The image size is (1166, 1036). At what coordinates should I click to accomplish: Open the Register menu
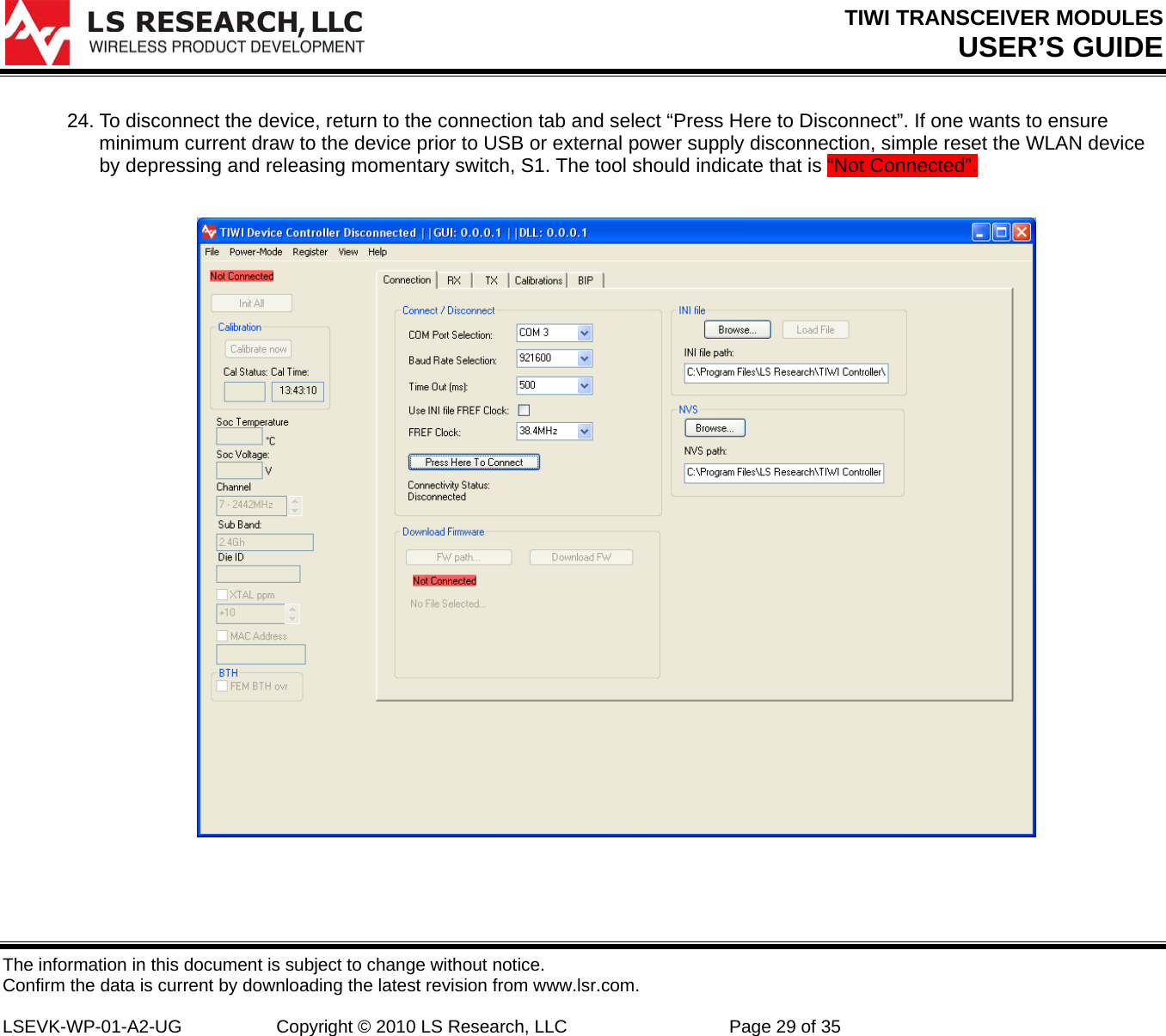(x=310, y=252)
